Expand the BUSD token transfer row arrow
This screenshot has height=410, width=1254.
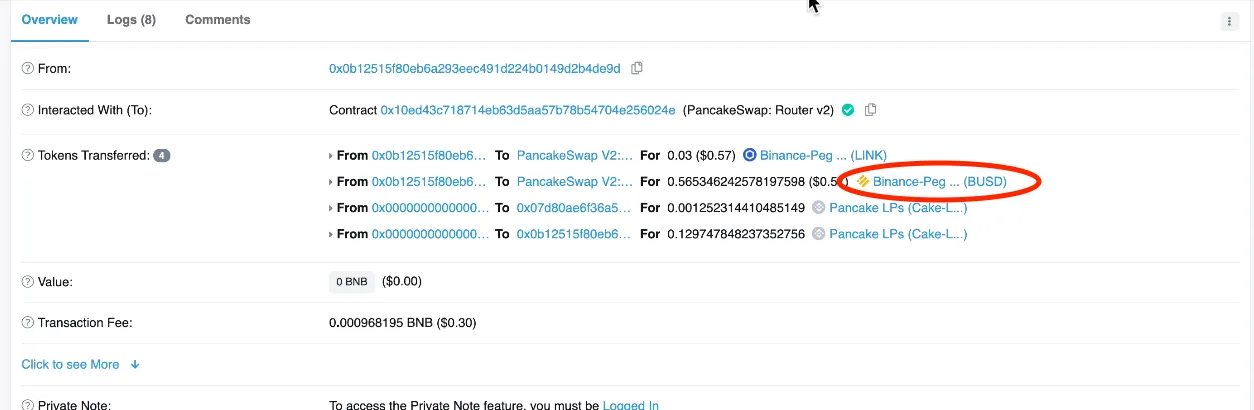pyautogui.click(x=331, y=182)
